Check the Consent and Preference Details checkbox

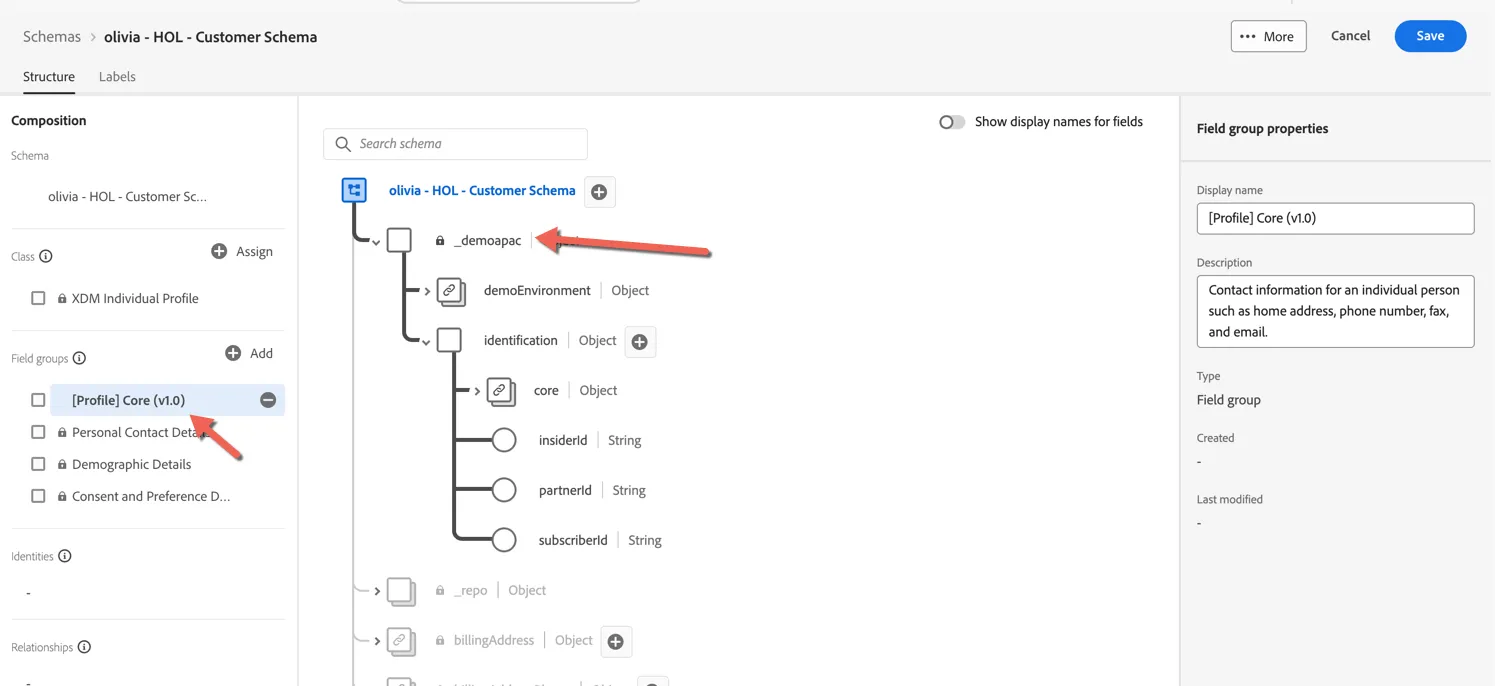tap(38, 496)
